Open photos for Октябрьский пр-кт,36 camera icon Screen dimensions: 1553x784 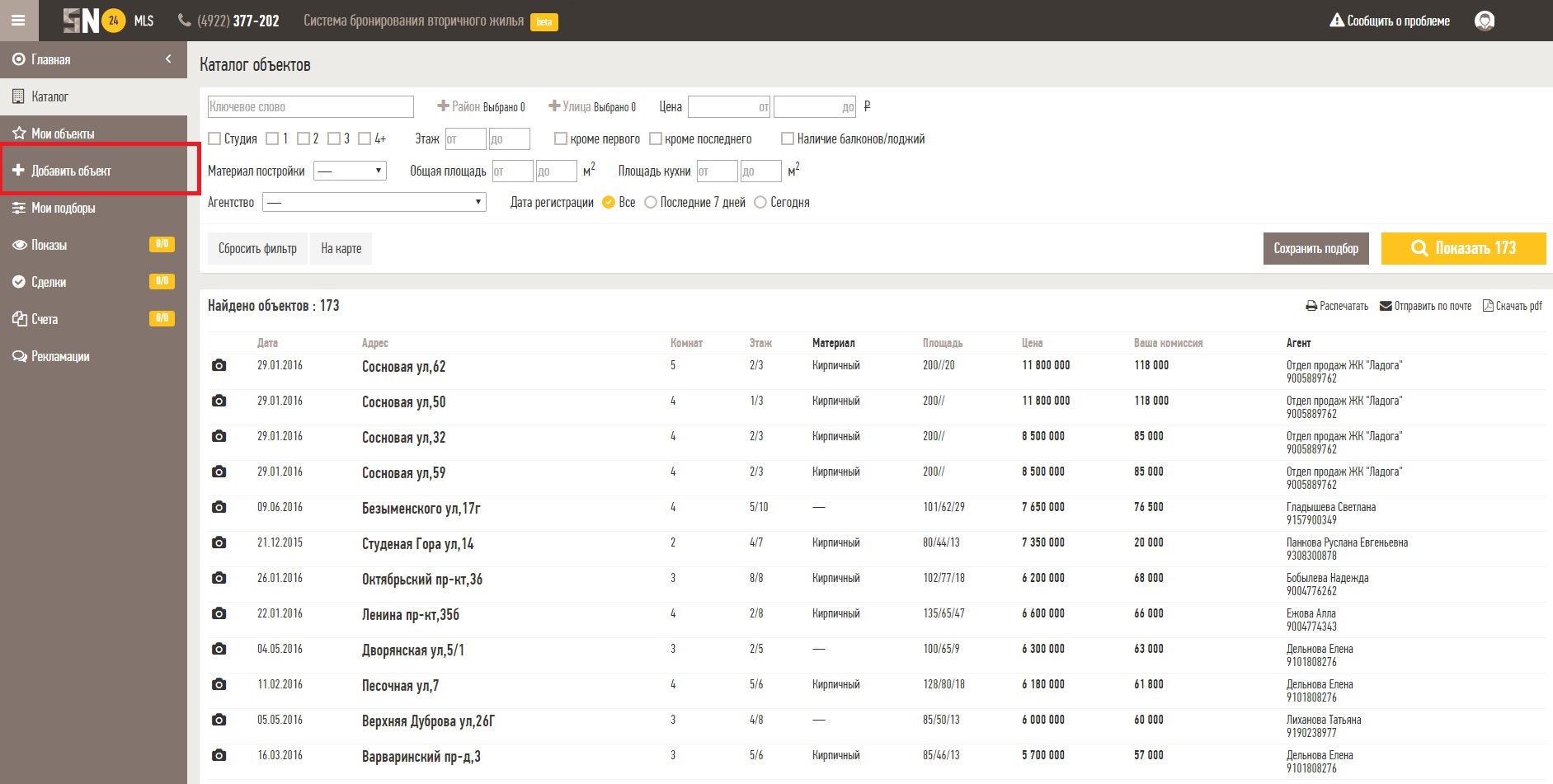219,578
